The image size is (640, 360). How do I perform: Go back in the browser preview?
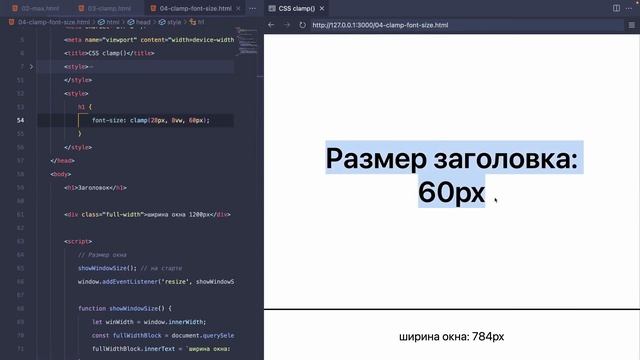pos(271,25)
